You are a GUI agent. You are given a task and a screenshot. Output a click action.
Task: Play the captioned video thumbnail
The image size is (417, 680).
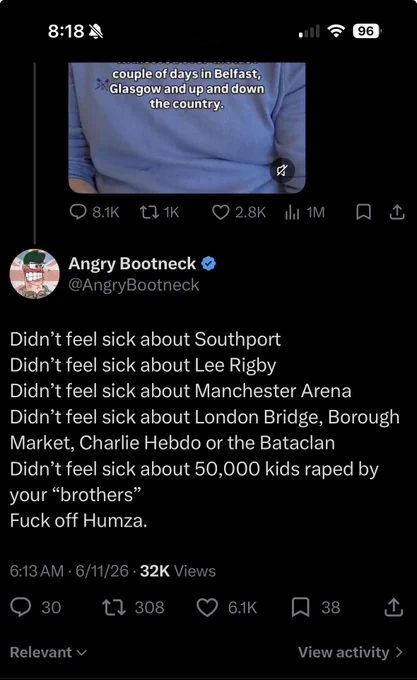pyautogui.click(x=187, y=128)
